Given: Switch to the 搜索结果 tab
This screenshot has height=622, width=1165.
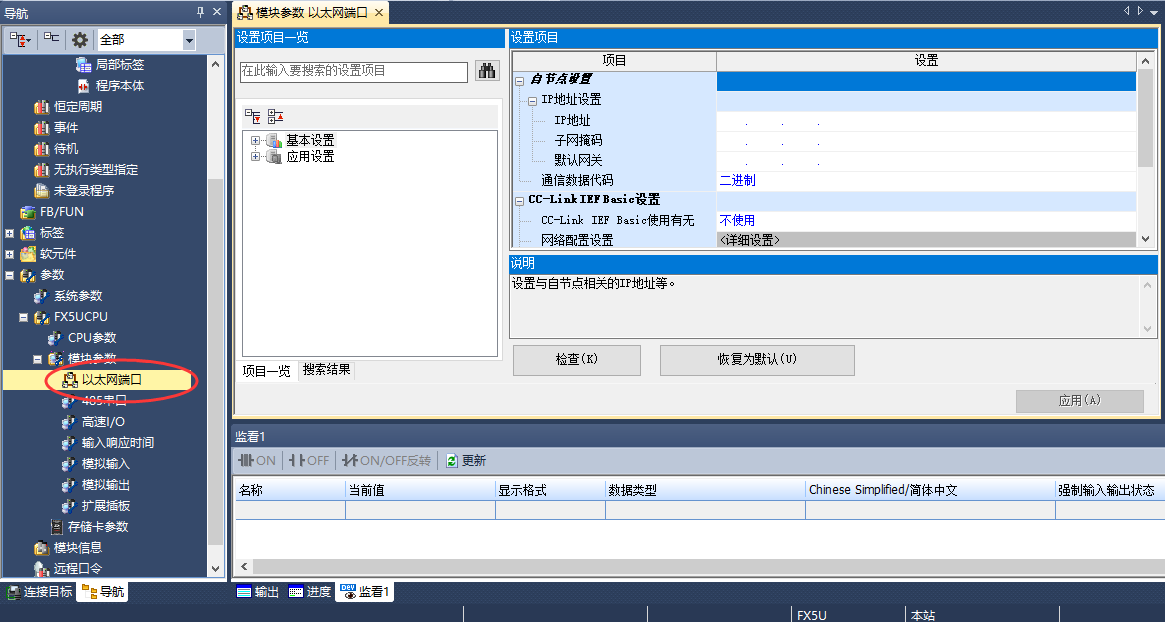Looking at the screenshot, I should 327,369.
